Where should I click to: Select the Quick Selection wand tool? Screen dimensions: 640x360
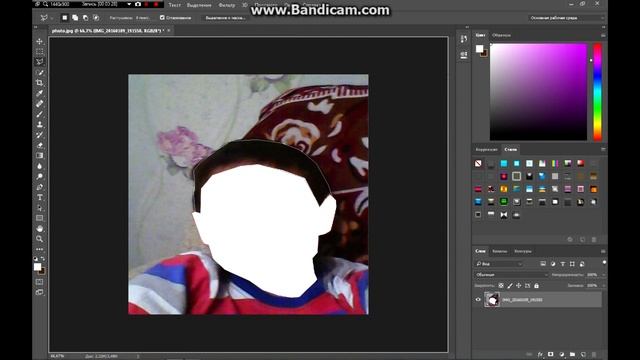click(x=40, y=72)
